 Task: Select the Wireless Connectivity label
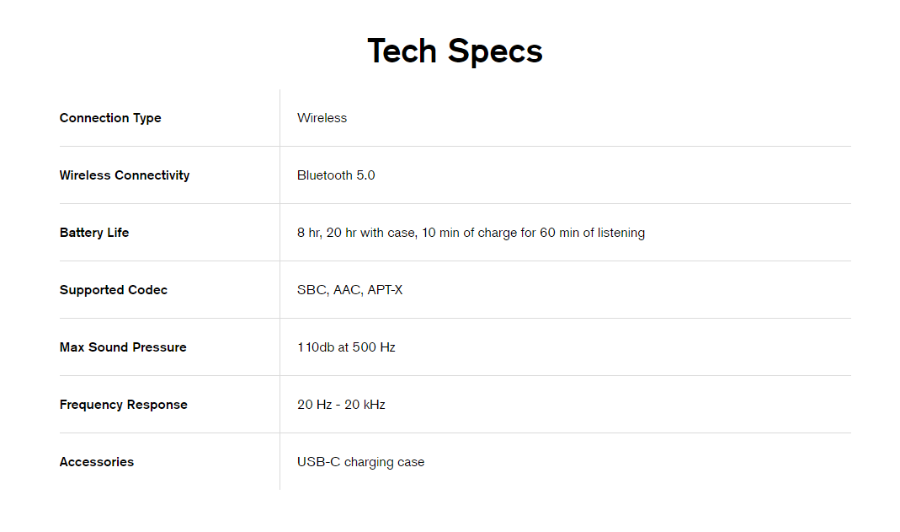tap(125, 175)
